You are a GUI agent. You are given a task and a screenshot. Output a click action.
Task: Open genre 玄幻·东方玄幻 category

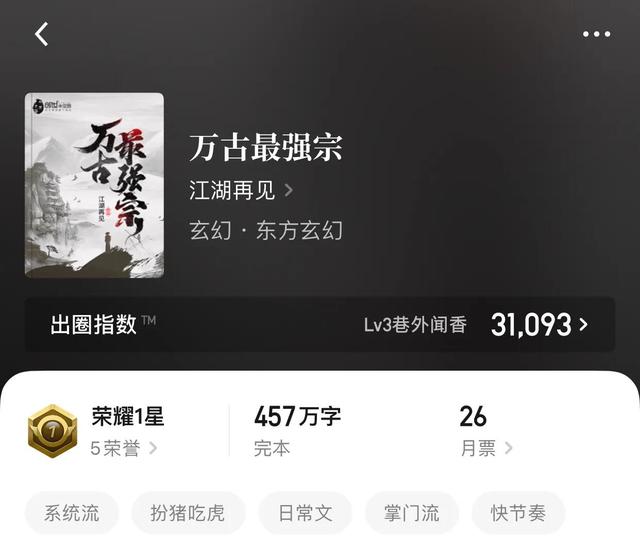(266, 230)
